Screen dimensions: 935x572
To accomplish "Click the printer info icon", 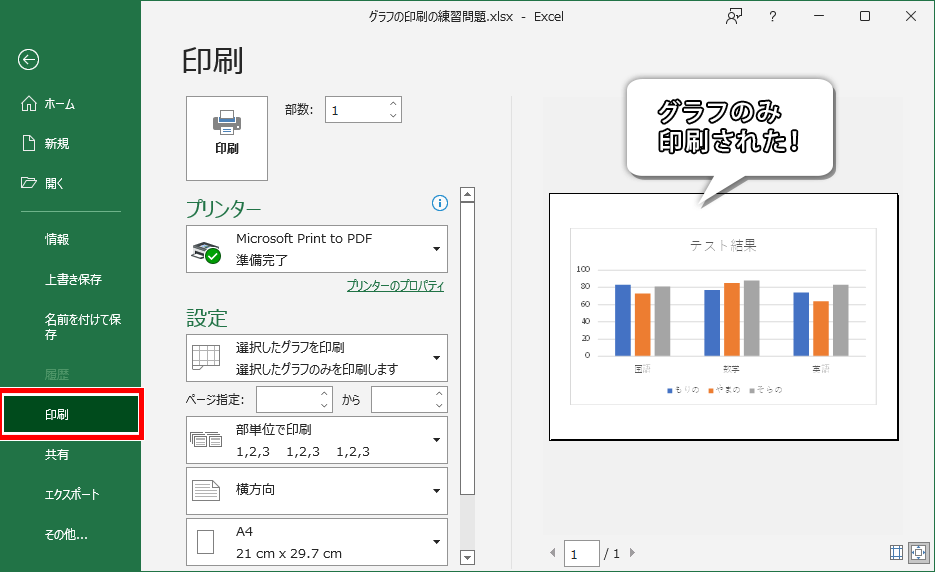I will click(439, 203).
